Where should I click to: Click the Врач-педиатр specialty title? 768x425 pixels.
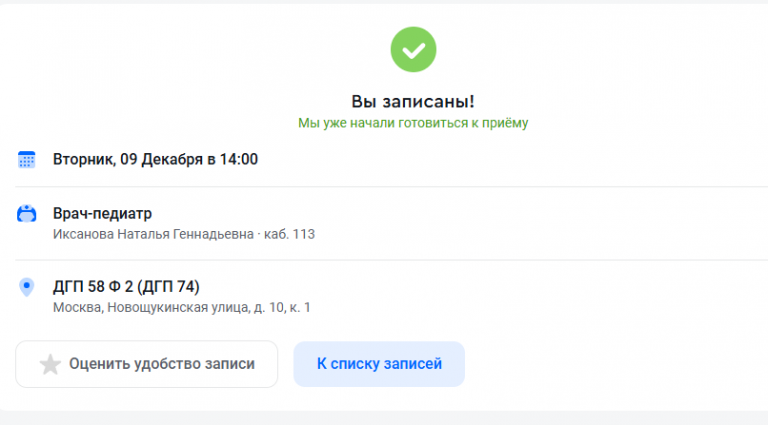click(102, 213)
